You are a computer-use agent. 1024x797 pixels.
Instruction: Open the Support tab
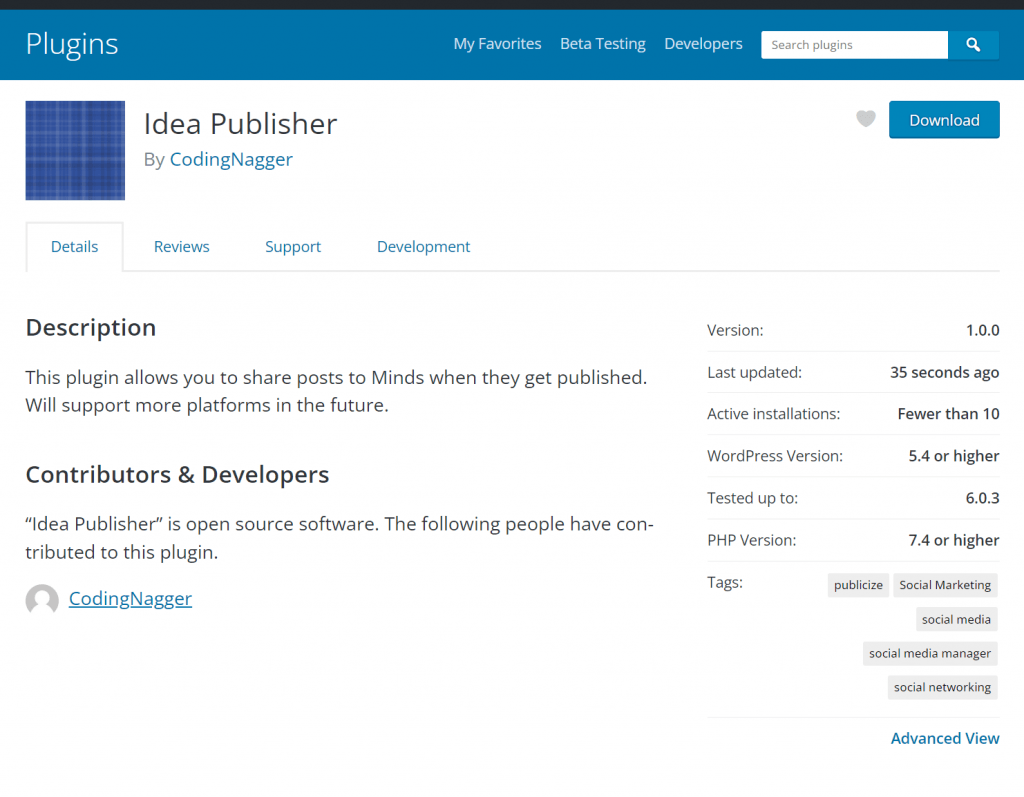[293, 247]
